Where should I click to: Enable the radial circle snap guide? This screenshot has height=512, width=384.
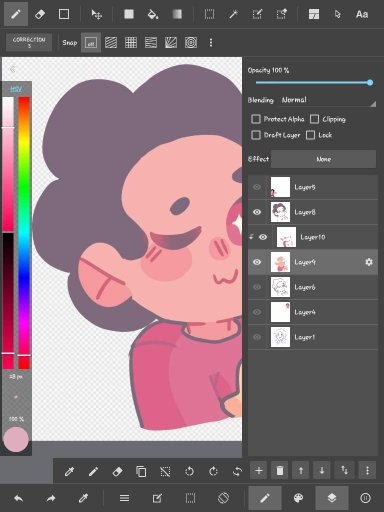191,43
